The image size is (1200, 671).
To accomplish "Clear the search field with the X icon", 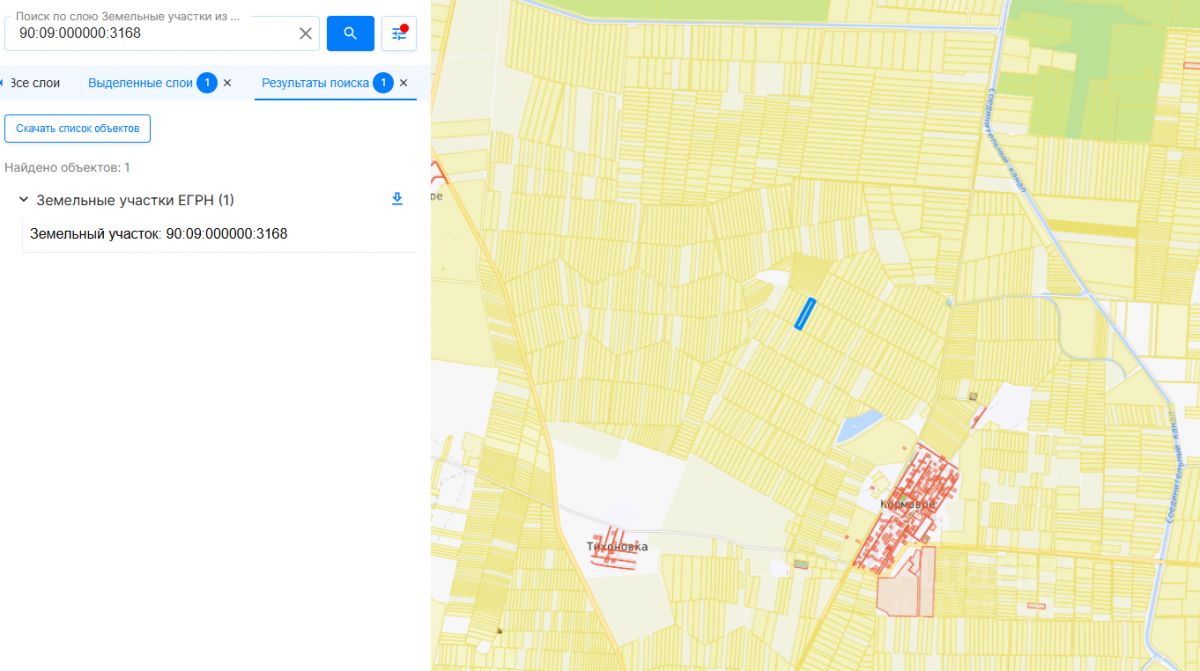I will 306,33.
